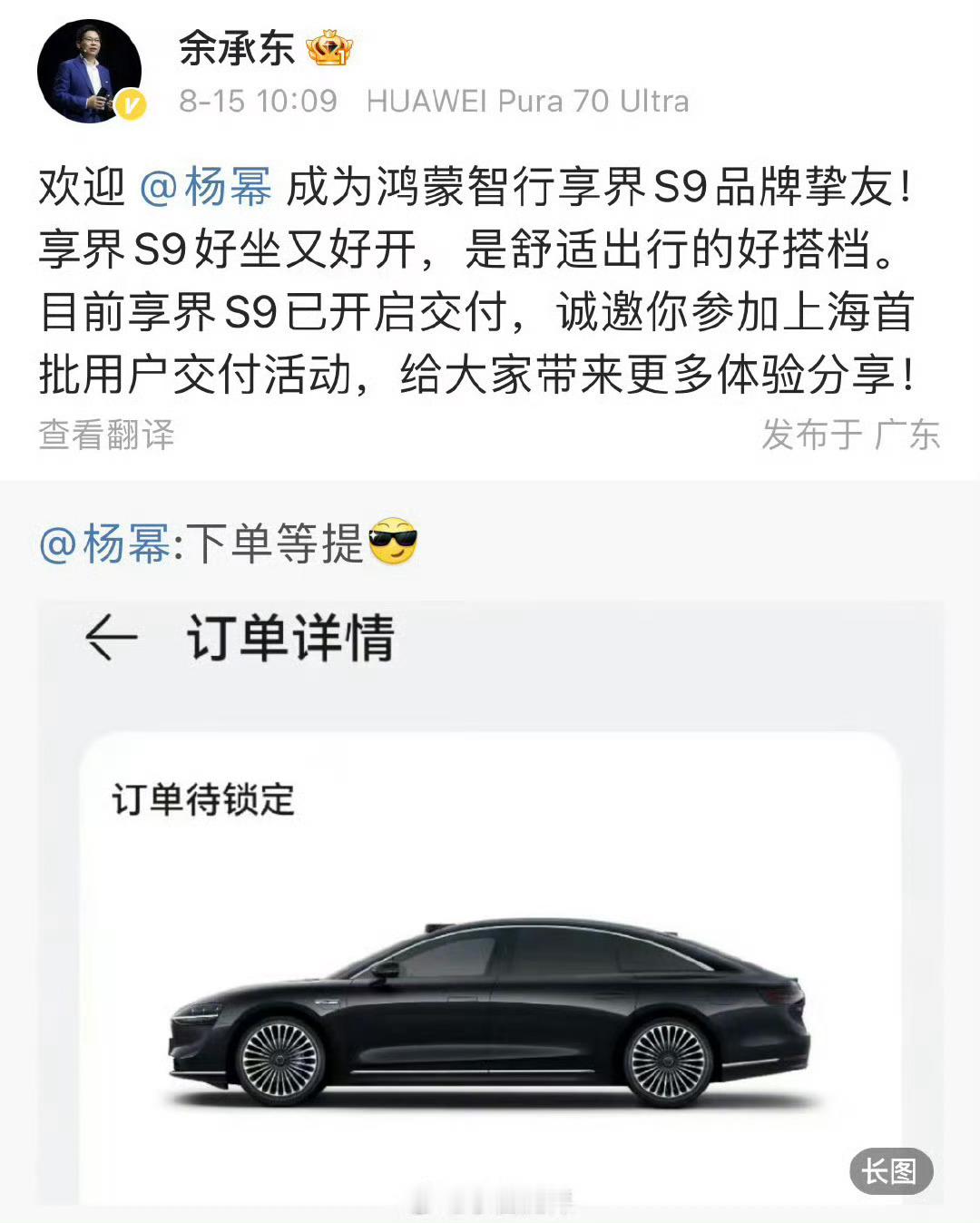Open @杨幂 mention in post text
The image size is (980, 1223).
(205, 188)
